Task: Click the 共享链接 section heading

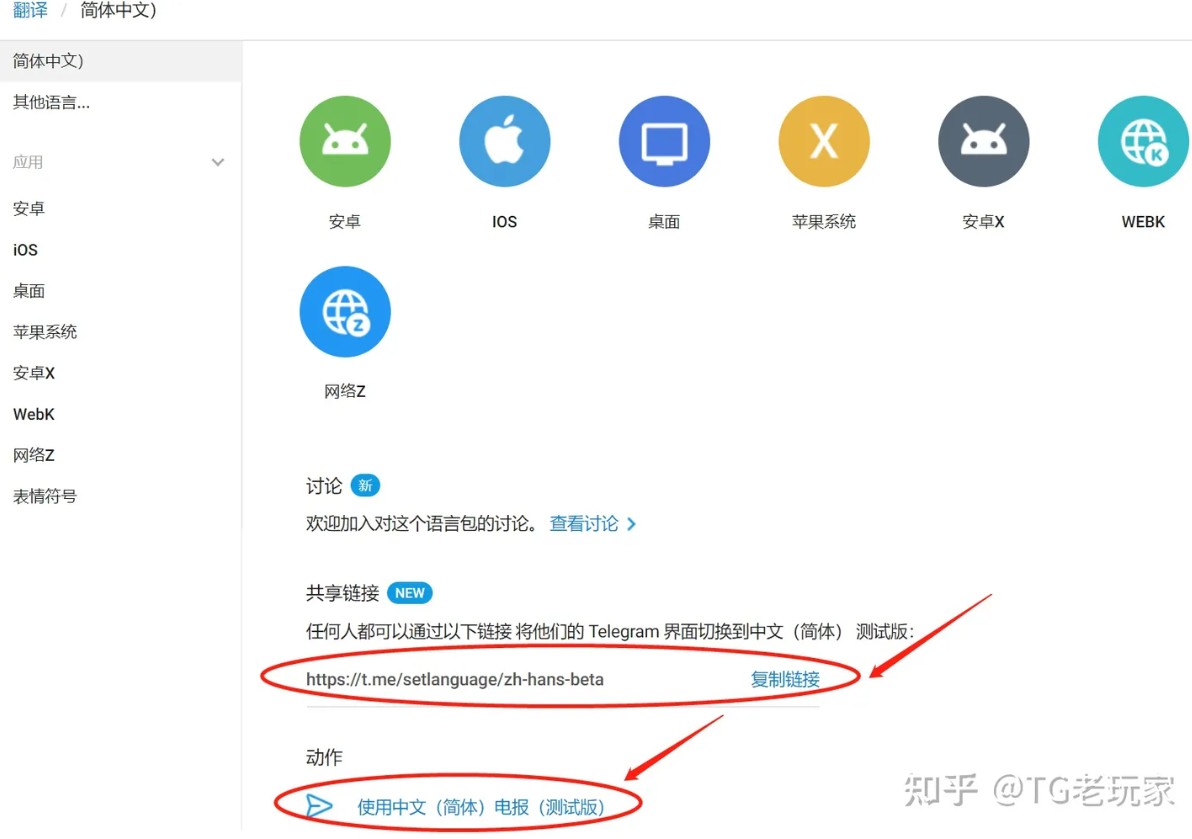Action: (342, 593)
